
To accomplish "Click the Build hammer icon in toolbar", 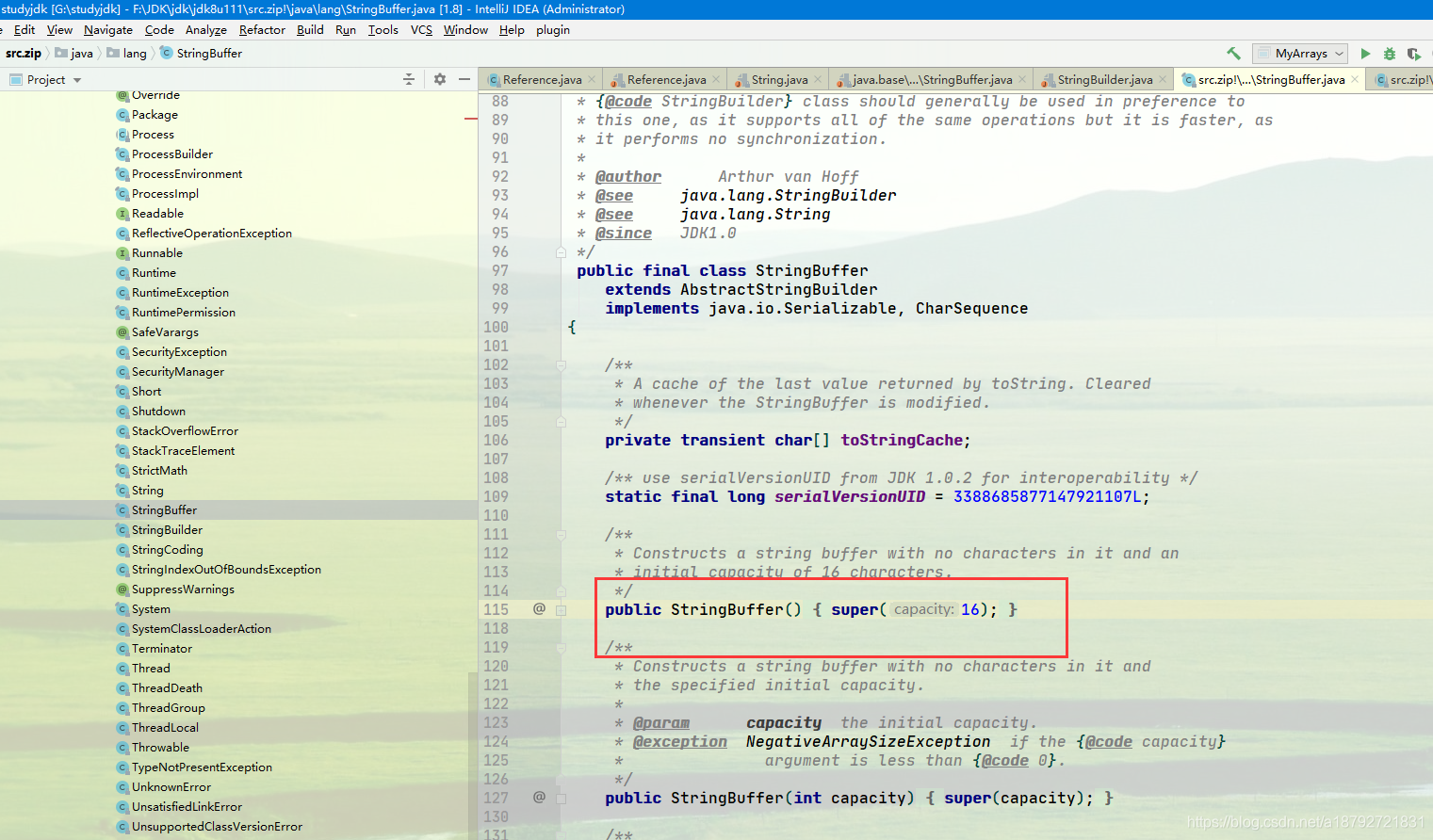I will pos(1233,54).
